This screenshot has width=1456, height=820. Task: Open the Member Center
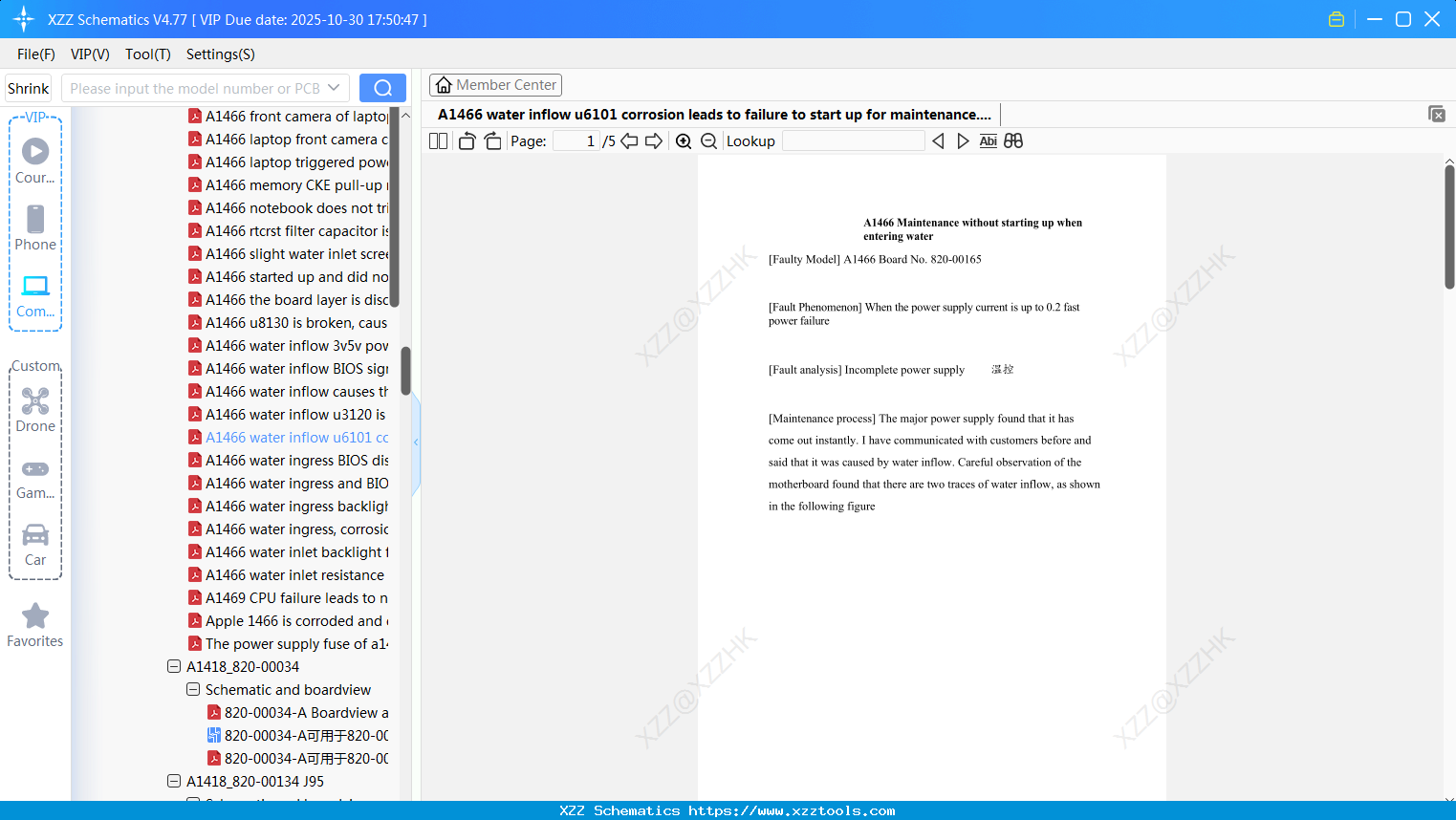tap(495, 85)
